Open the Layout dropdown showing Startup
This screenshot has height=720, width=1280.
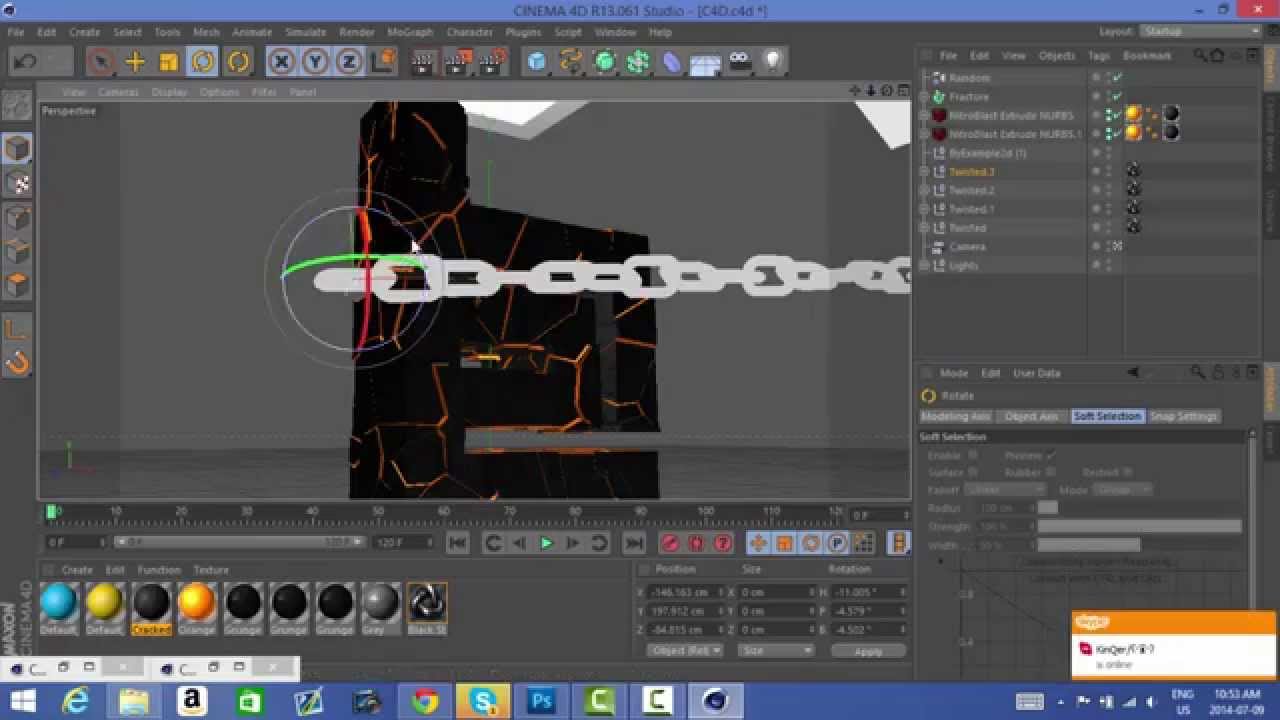(1201, 31)
